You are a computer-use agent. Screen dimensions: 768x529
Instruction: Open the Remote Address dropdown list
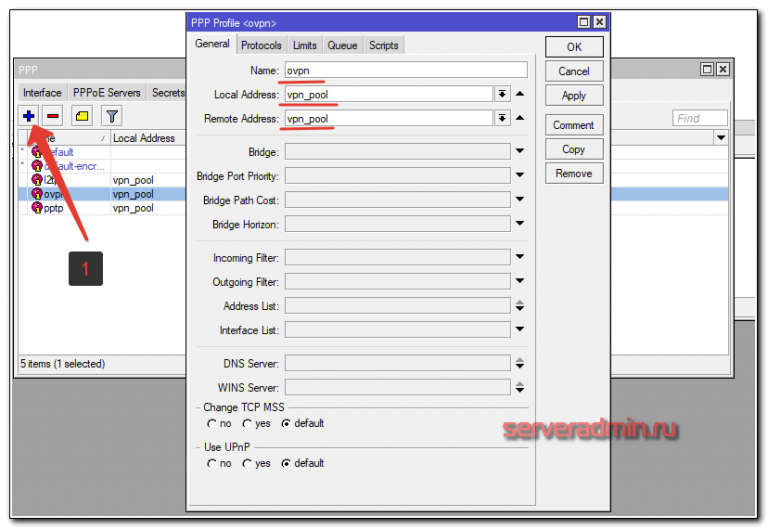click(501, 118)
